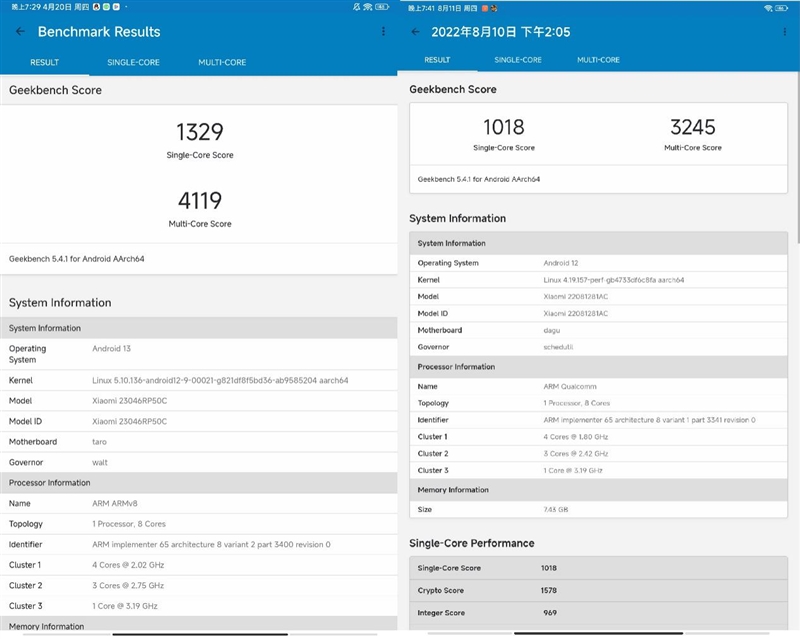Open SINGLE-CORE tab under 2022年8月10日 header

(x=518, y=60)
